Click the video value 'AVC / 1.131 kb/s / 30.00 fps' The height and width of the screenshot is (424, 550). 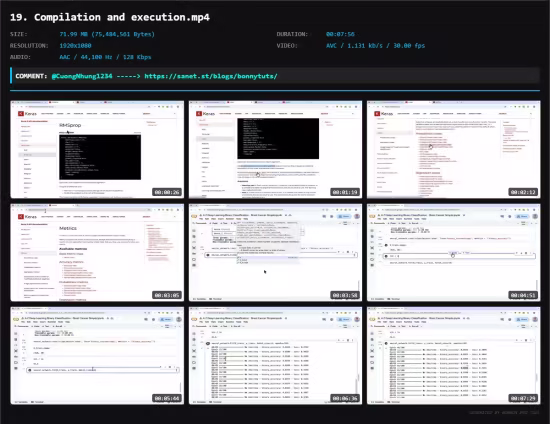point(375,46)
